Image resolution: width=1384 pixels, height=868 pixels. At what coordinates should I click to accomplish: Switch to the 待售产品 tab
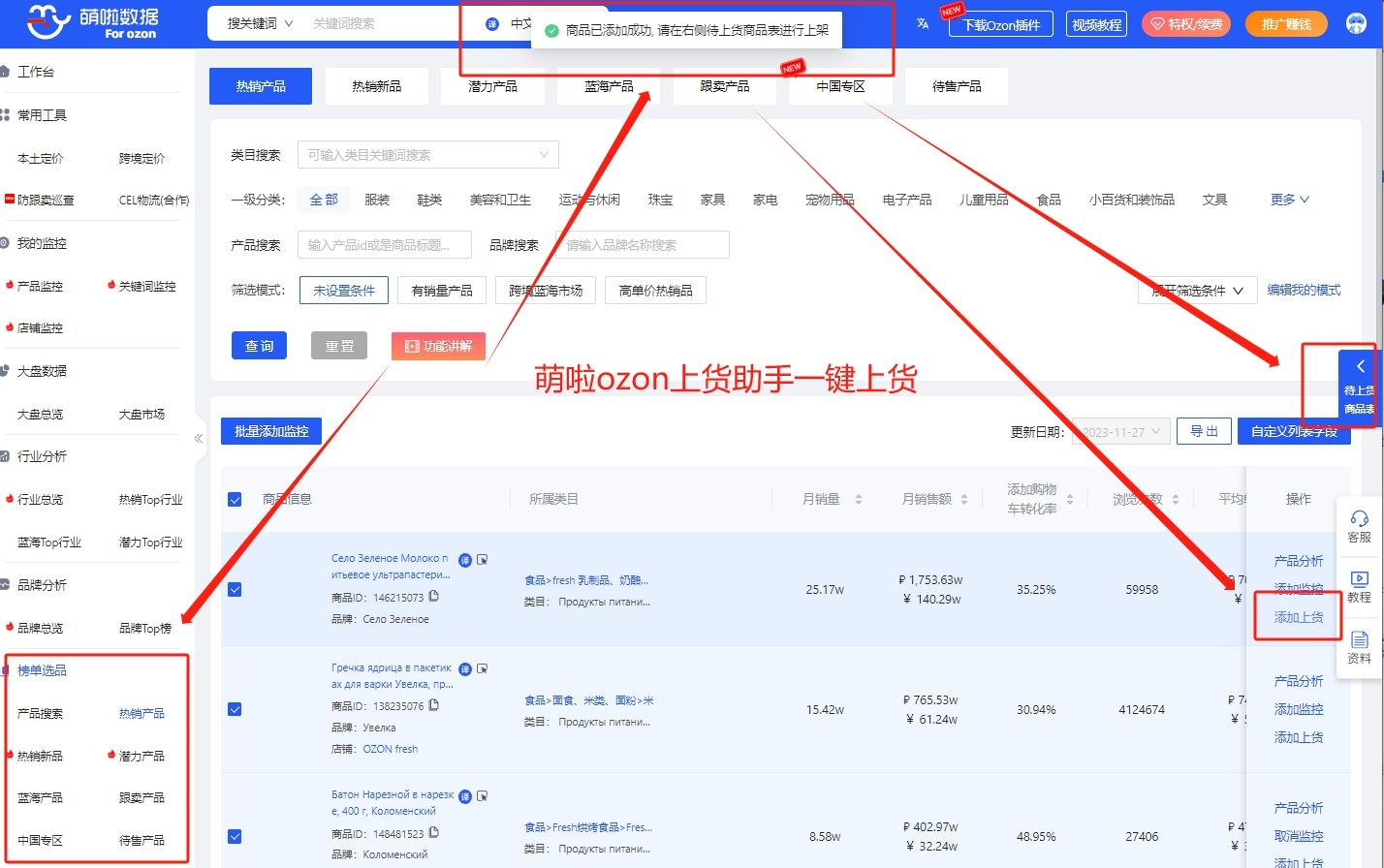(956, 86)
